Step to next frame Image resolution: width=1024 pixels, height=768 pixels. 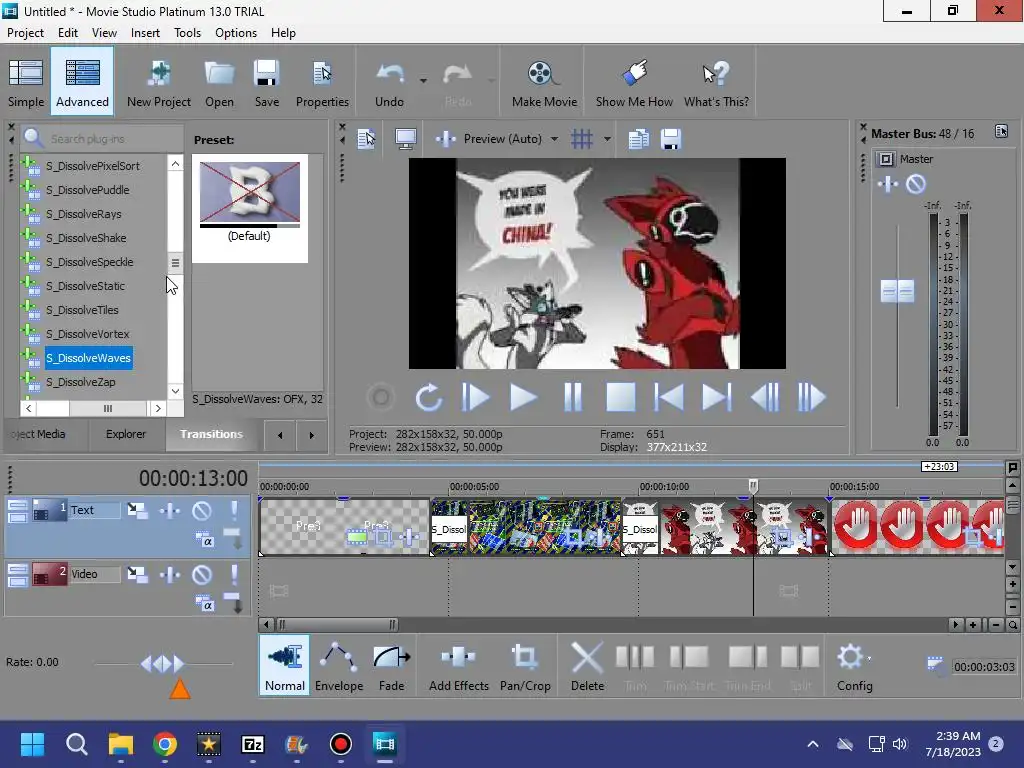812,397
